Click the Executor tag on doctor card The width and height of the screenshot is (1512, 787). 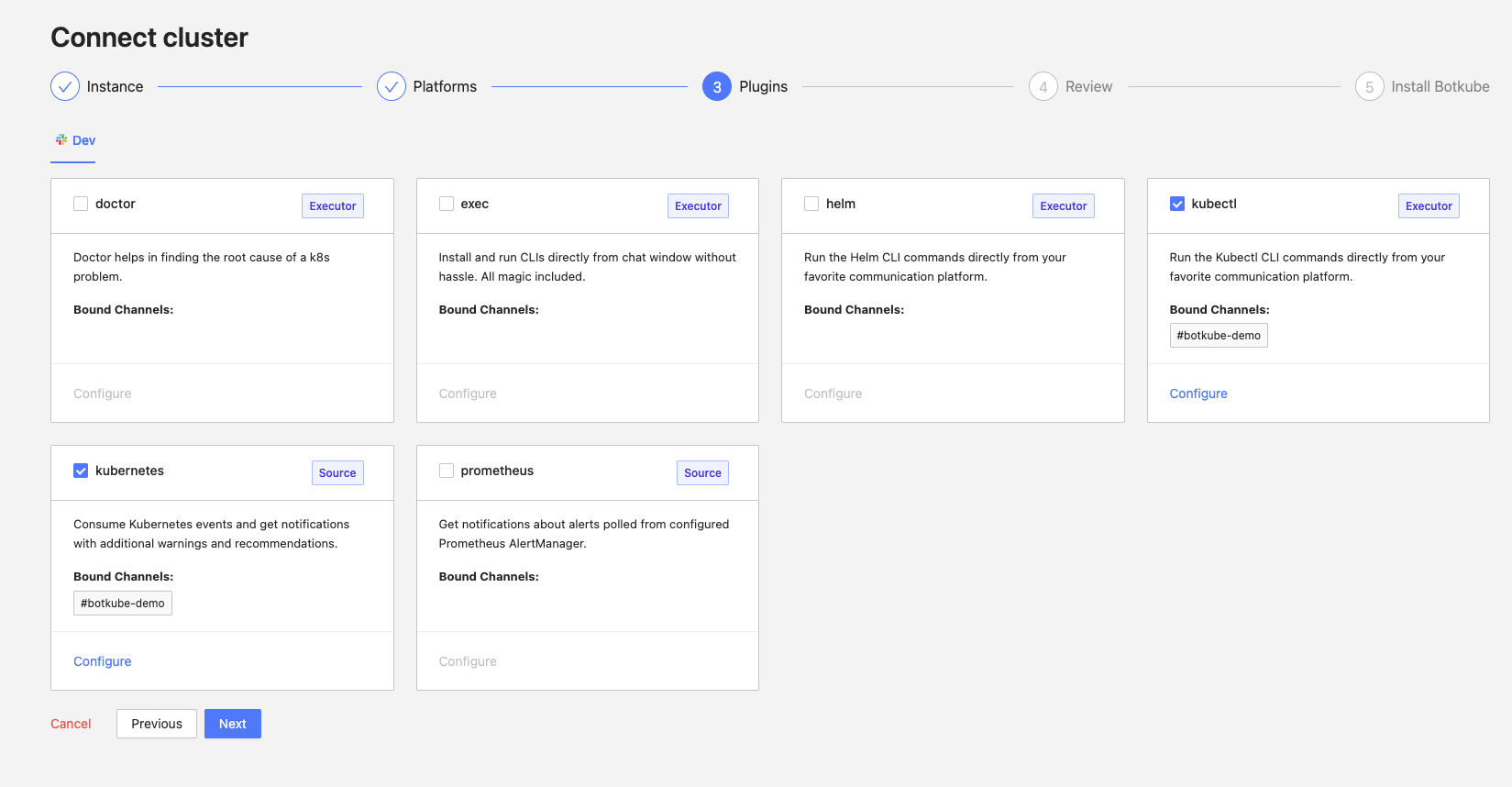(333, 205)
